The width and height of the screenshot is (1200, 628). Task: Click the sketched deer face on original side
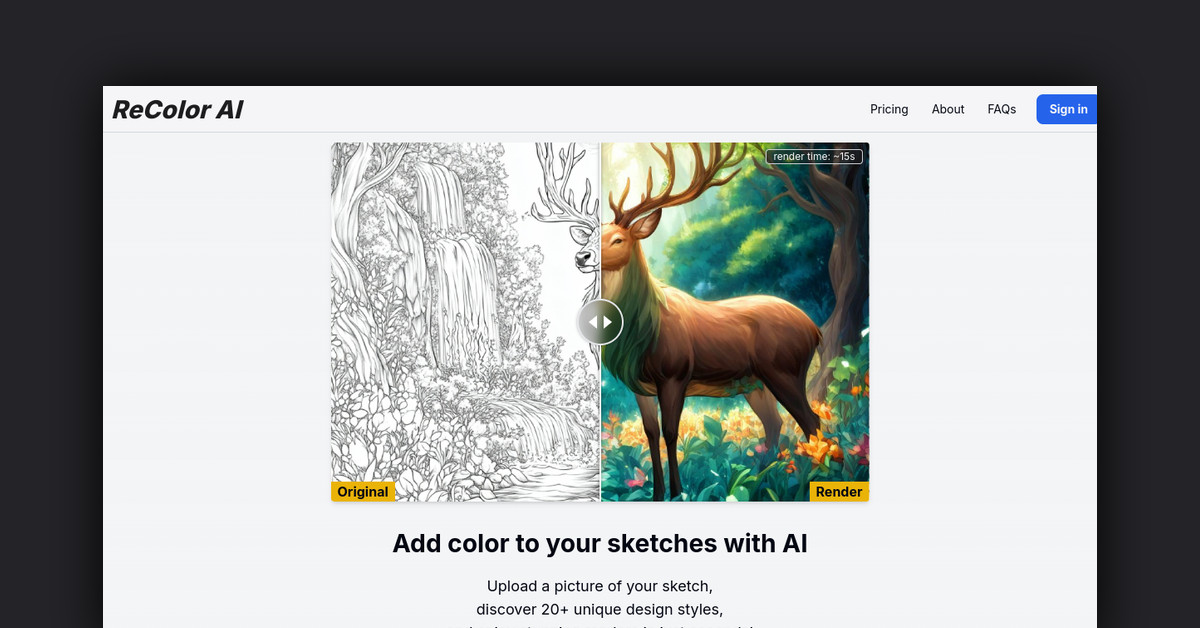[x=585, y=245]
